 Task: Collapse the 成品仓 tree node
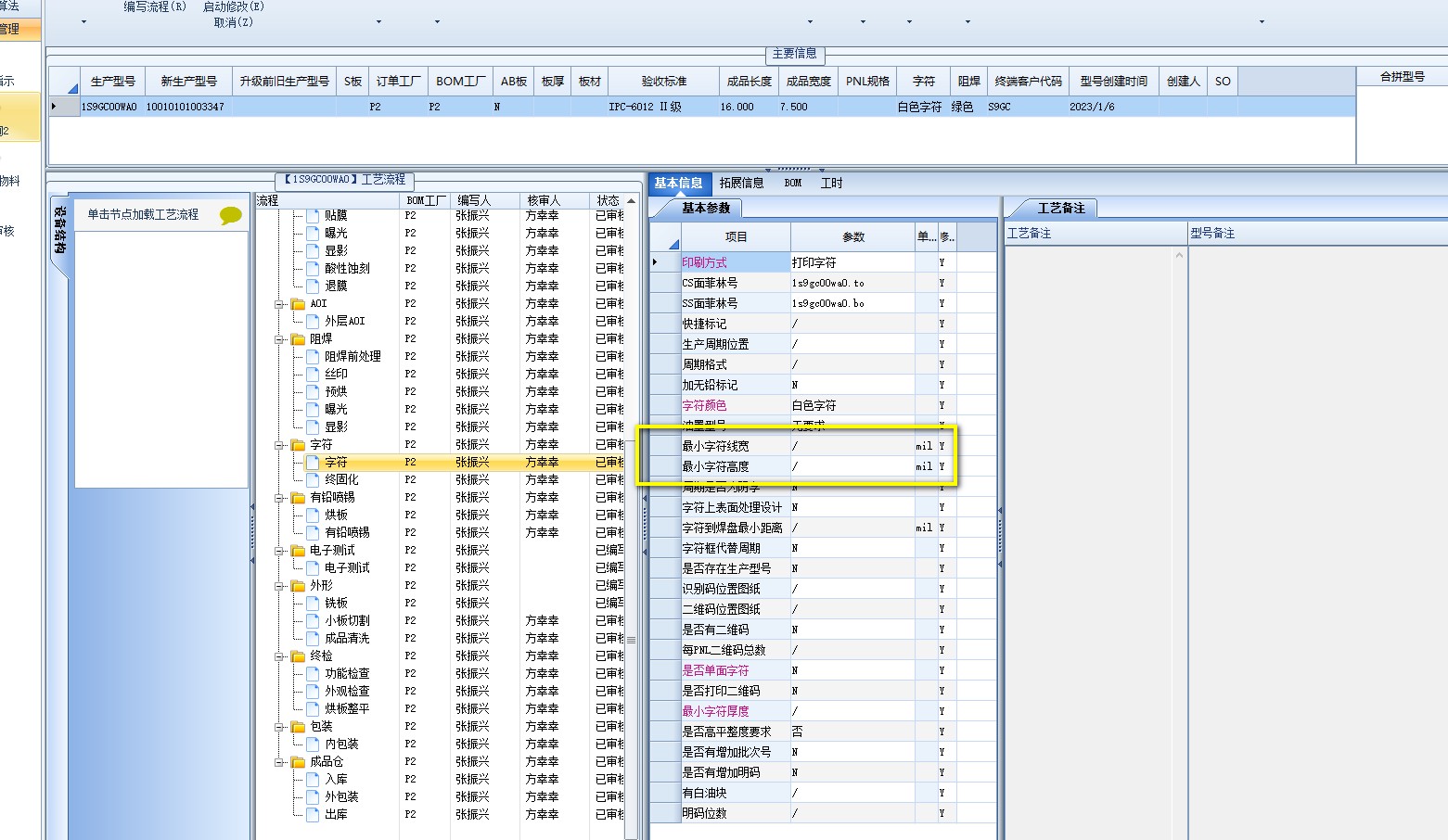pos(279,762)
